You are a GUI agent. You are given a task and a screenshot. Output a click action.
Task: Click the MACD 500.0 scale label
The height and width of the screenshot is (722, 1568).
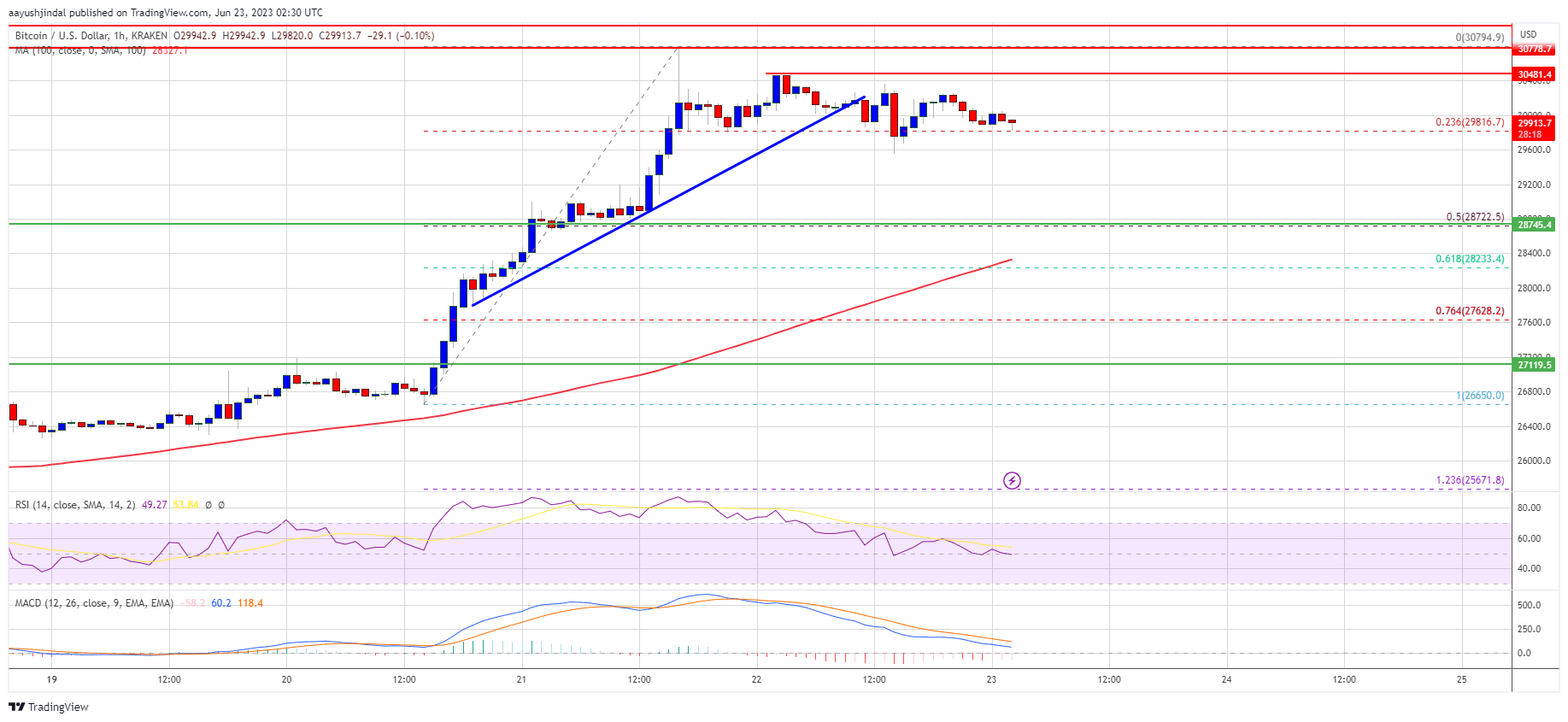coord(1529,605)
